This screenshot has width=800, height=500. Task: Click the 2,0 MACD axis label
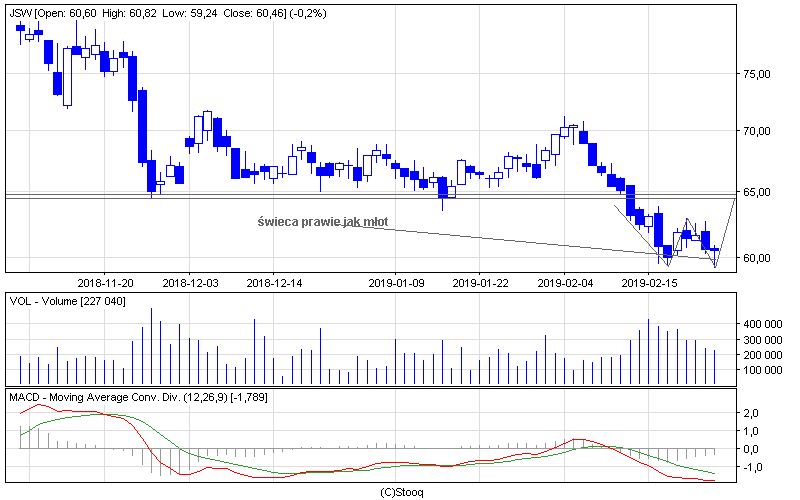(x=751, y=413)
